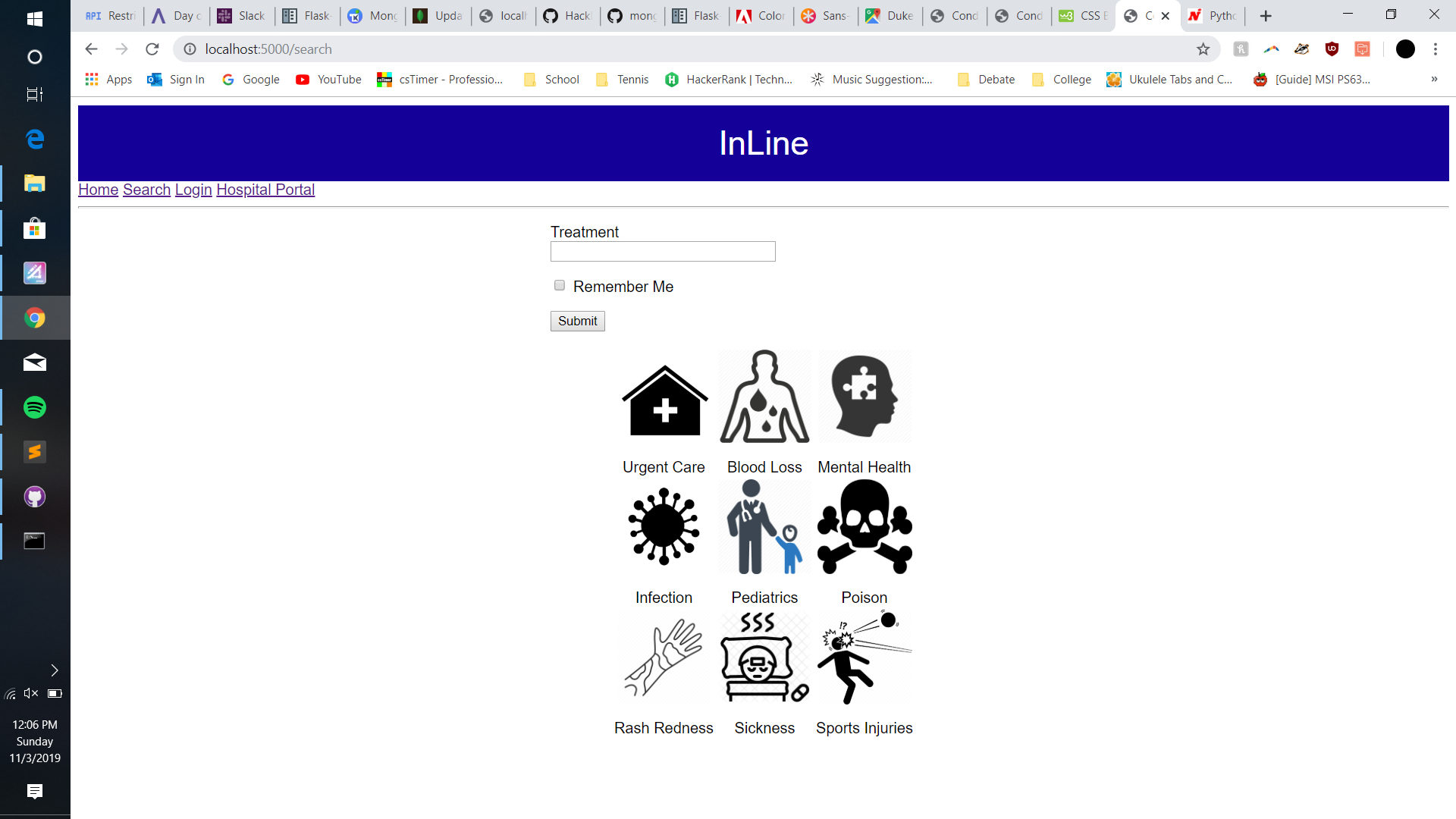
Task: Select the Pediatrics icon
Action: [764, 527]
